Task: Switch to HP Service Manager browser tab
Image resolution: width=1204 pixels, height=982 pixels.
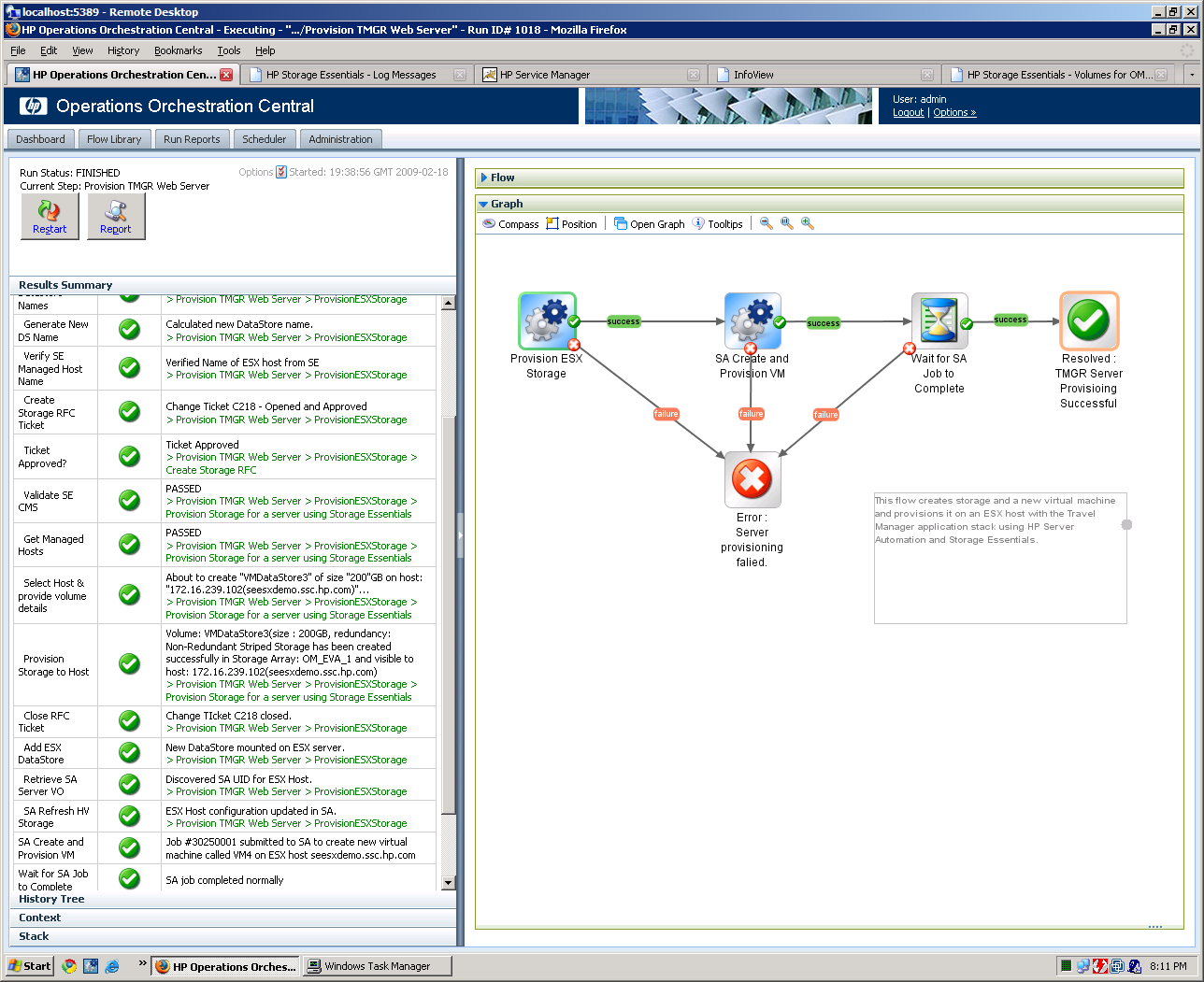Action: pyautogui.click(x=591, y=75)
